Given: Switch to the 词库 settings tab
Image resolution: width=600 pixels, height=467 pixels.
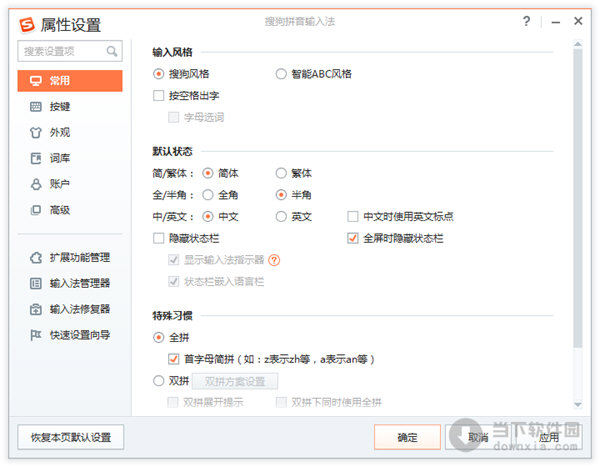Looking at the screenshot, I should (x=70, y=158).
